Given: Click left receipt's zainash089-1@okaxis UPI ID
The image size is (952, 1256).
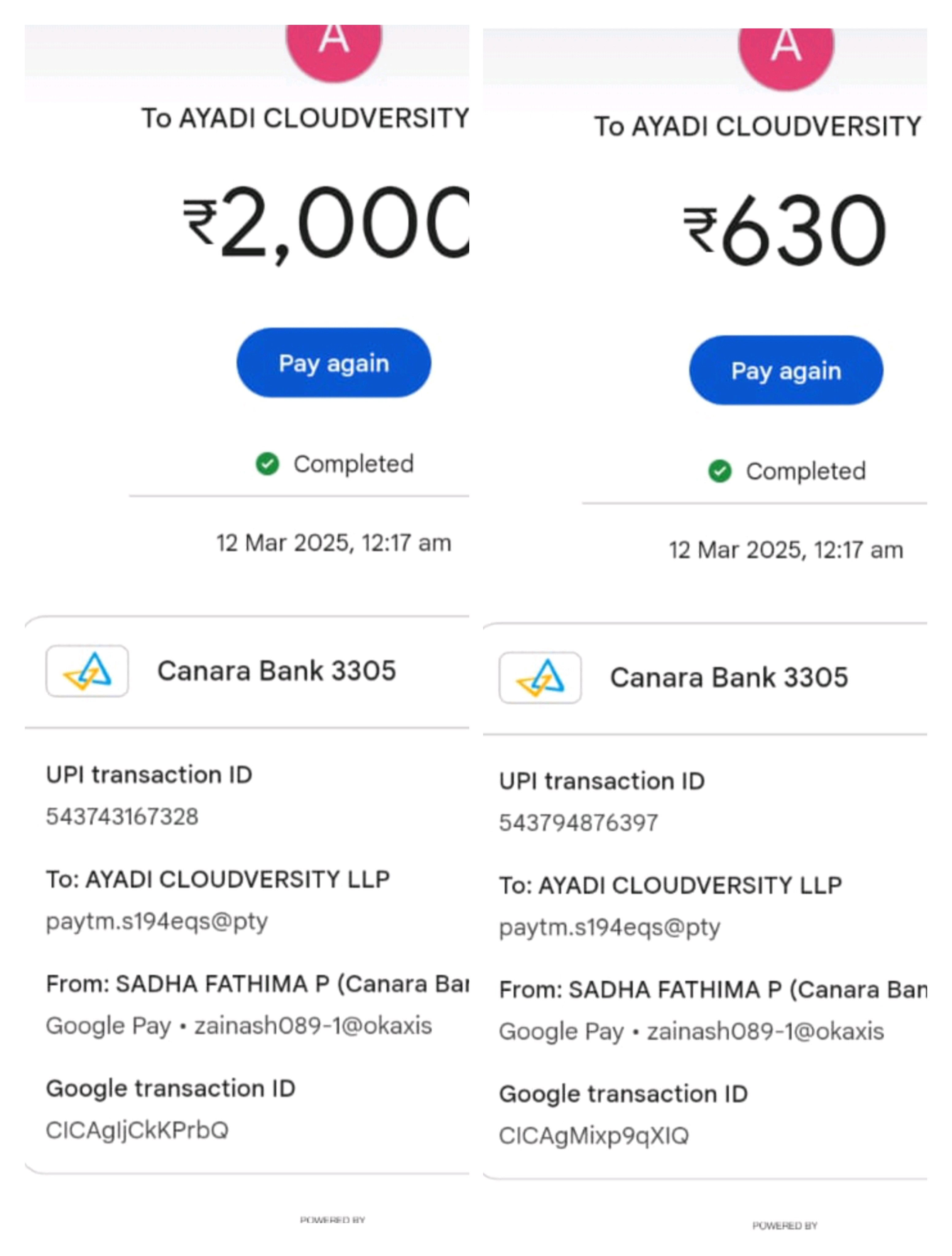Looking at the screenshot, I should click(x=313, y=1025).
